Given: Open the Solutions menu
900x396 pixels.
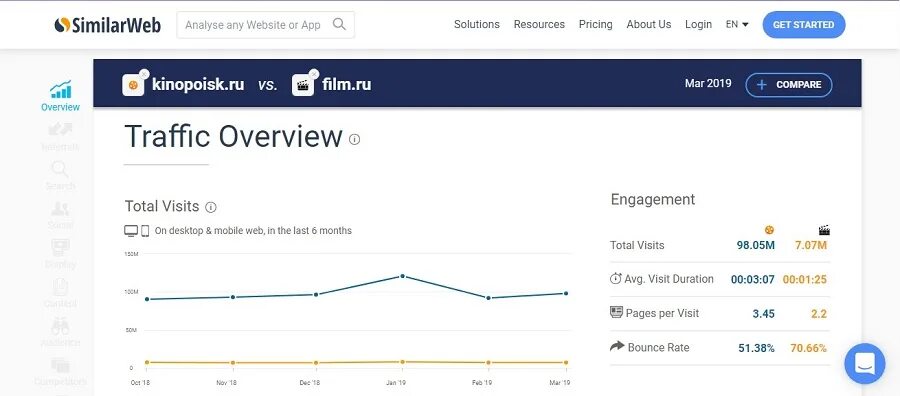Looking at the screenshot, I should (x=476, y=25).
